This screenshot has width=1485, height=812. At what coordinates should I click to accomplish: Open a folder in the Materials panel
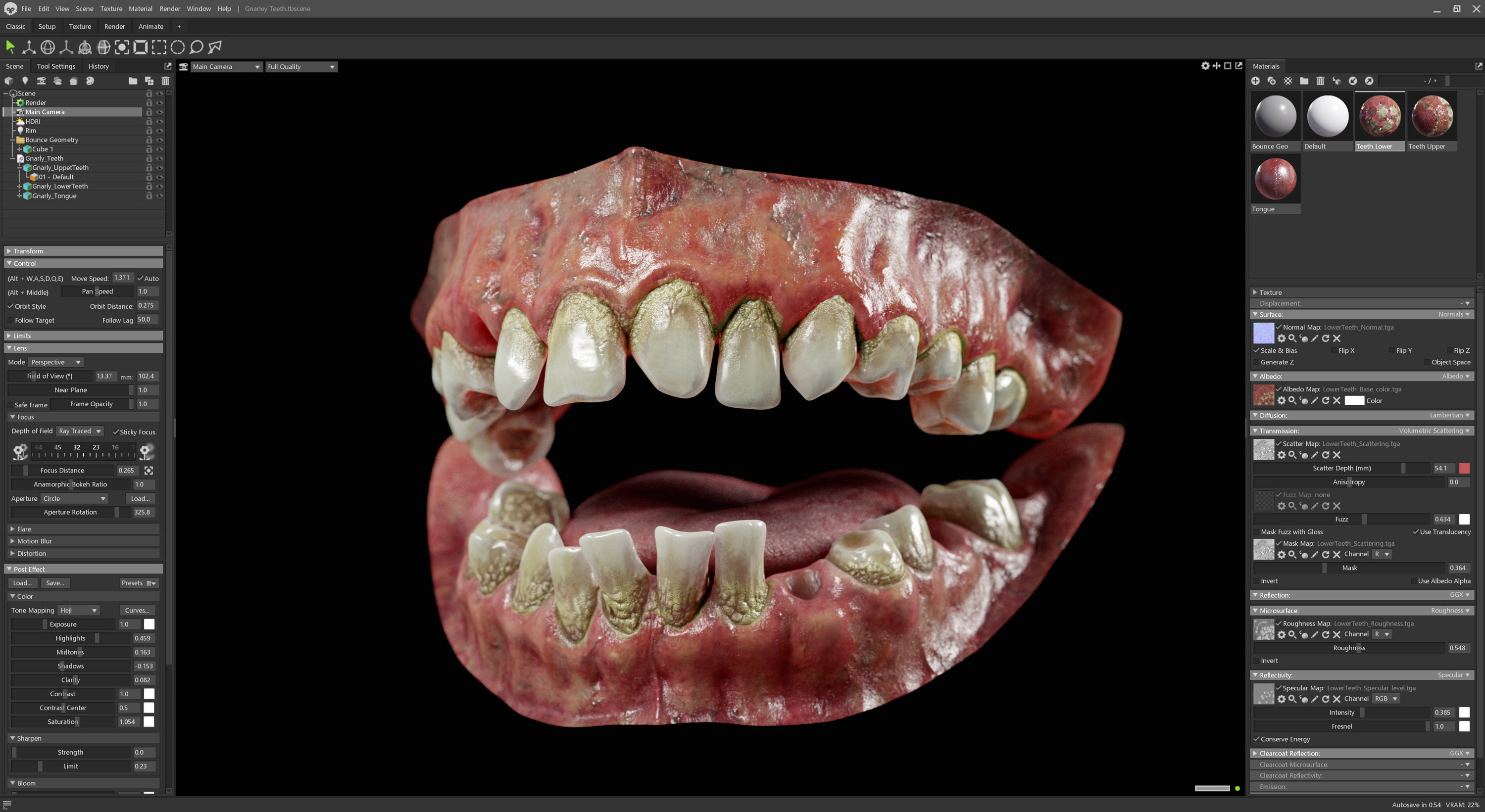tap(1304, 81)
